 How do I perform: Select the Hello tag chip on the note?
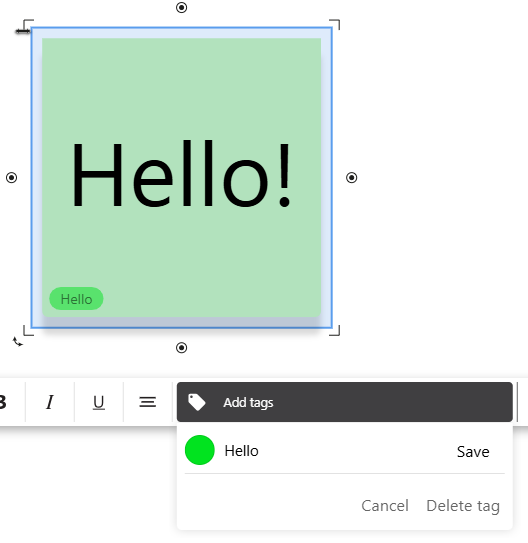(76, 299)
